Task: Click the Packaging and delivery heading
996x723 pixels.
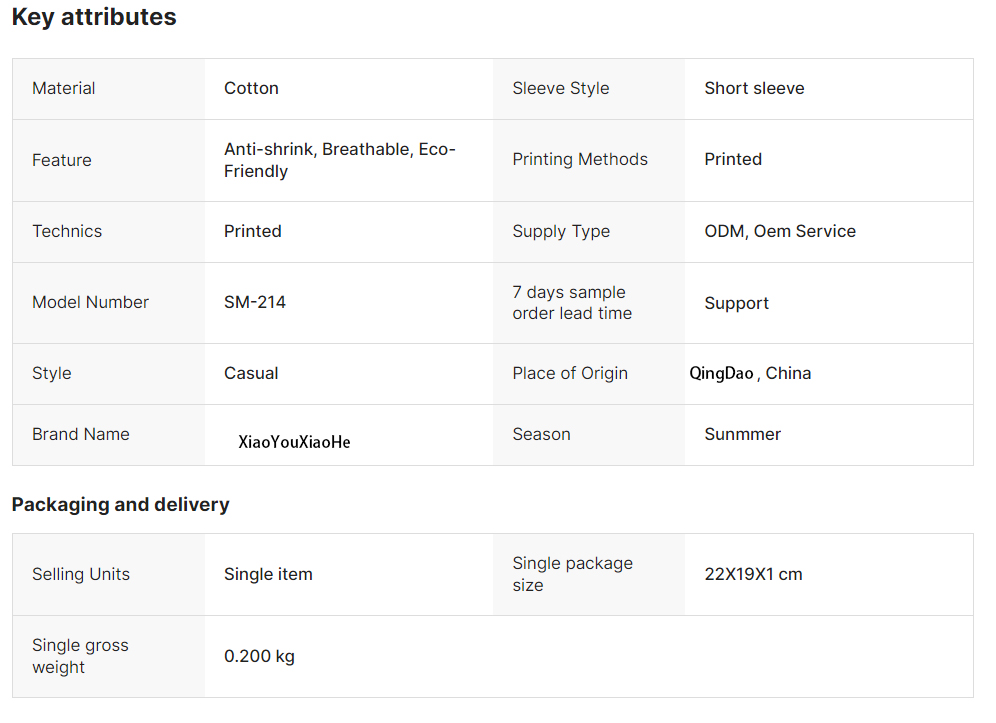Action: pyautogui.click(x=120, y=504)
